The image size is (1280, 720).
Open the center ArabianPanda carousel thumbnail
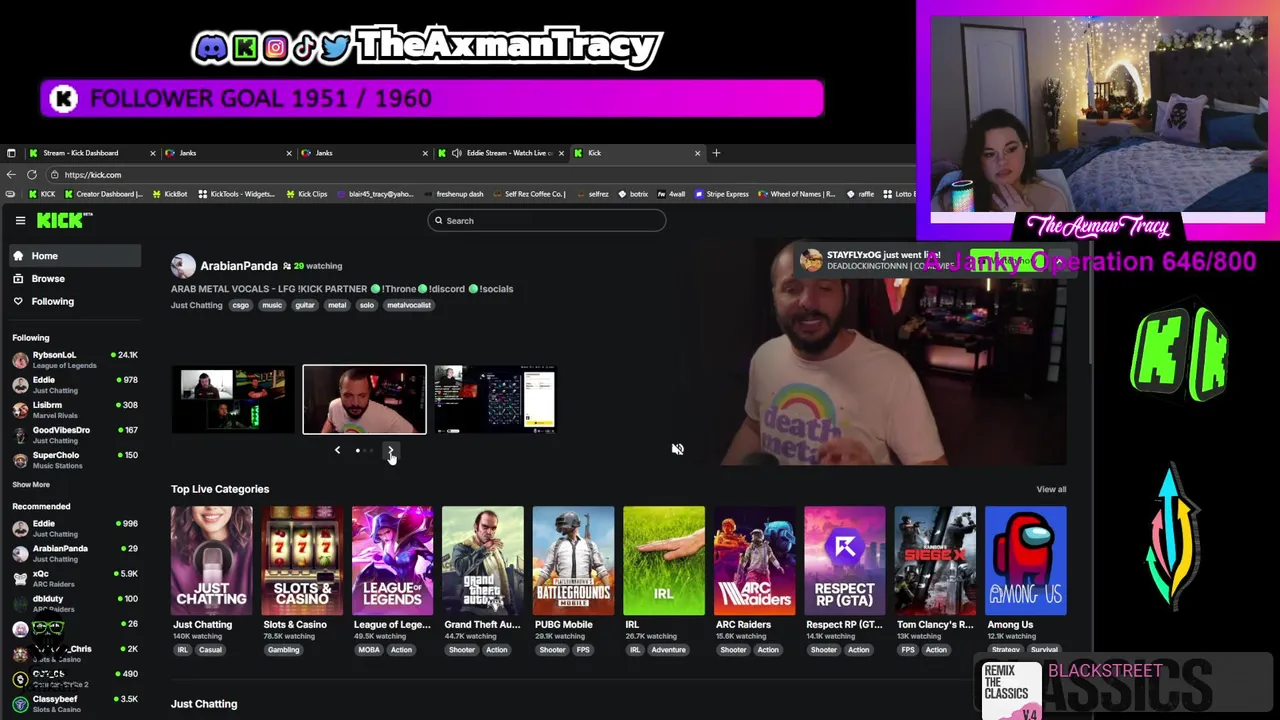pyautogui.click(x=364, y=400)
